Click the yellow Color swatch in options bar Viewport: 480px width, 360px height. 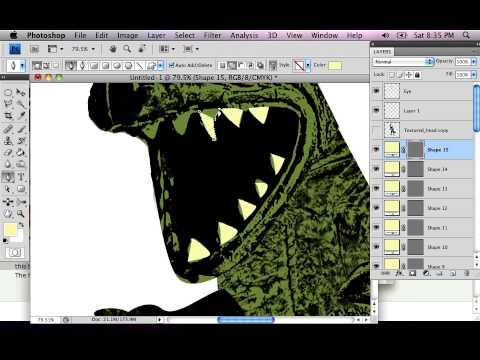tap(335, 65)
